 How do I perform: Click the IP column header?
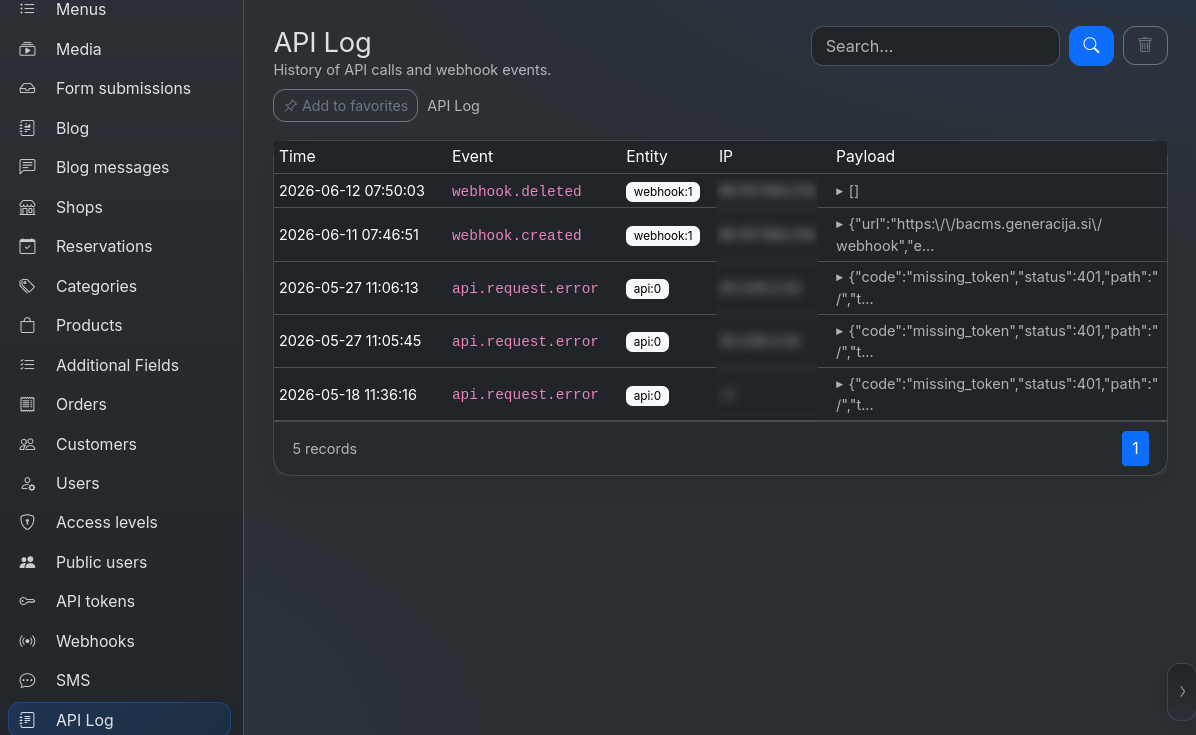[x=725, y=156]
